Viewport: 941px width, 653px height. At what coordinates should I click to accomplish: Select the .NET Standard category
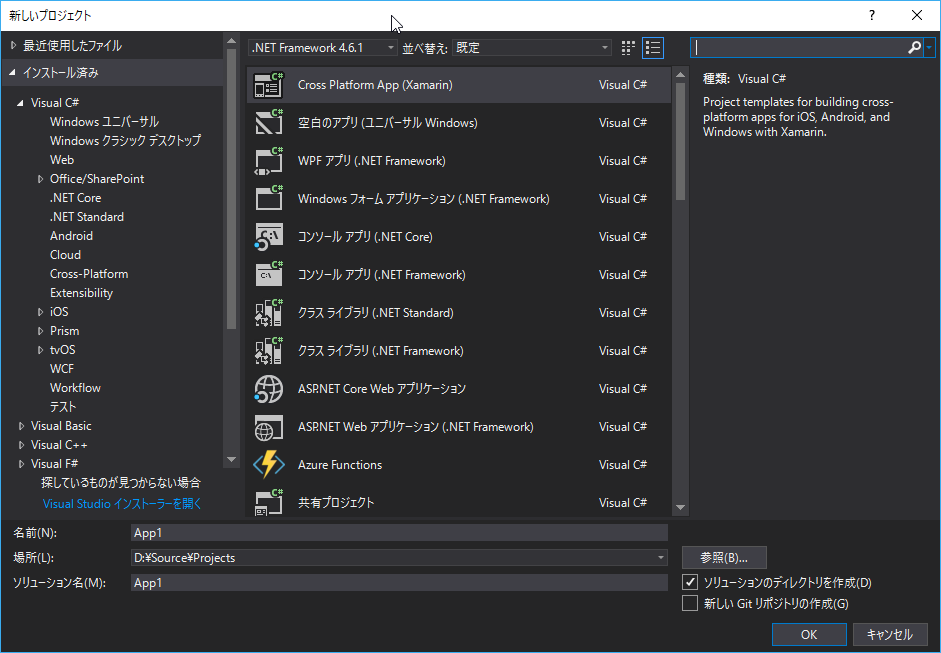87,217
